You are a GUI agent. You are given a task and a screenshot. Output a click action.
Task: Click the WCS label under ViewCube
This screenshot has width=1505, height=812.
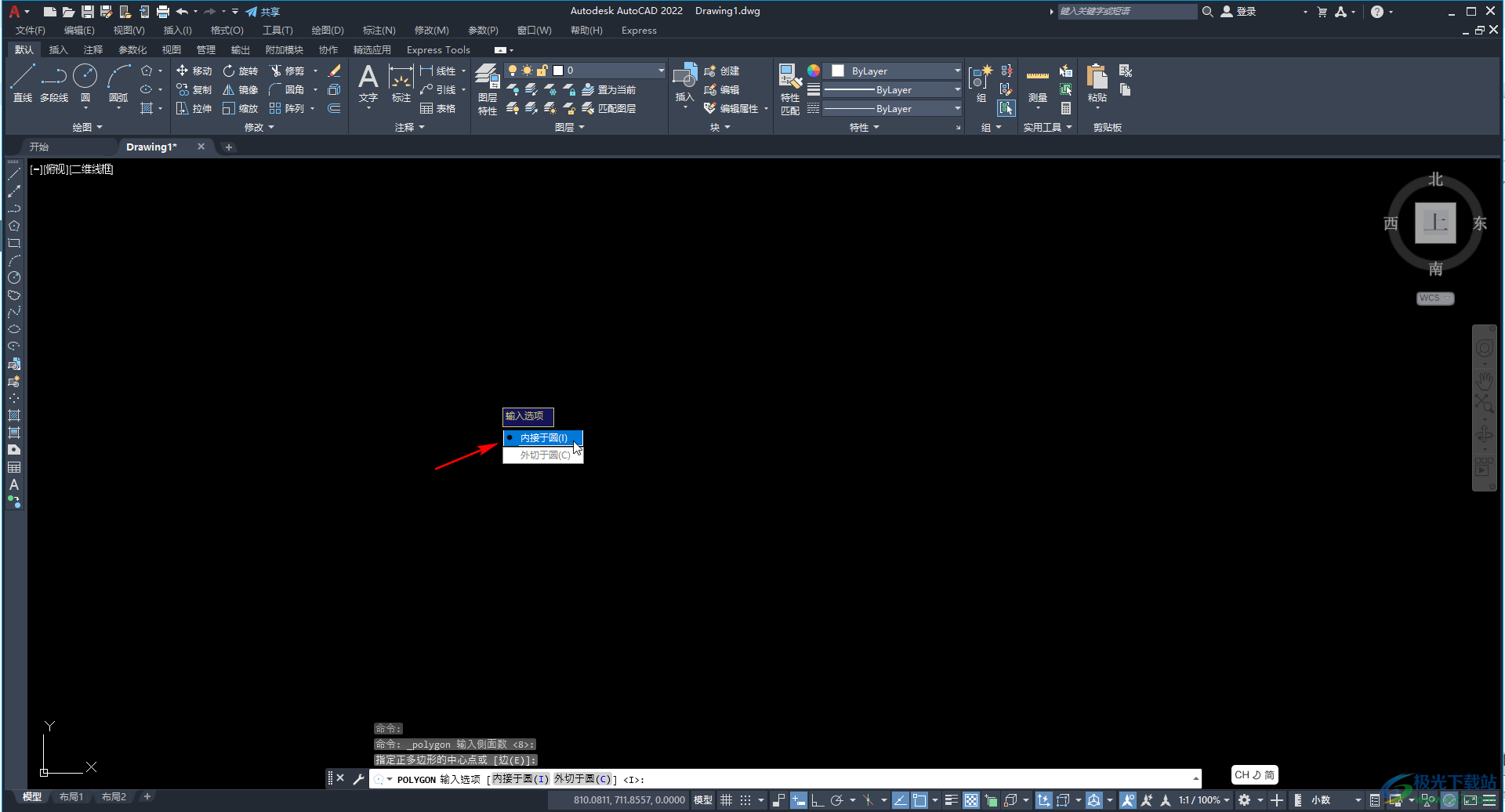click(x=1435, y=299)
